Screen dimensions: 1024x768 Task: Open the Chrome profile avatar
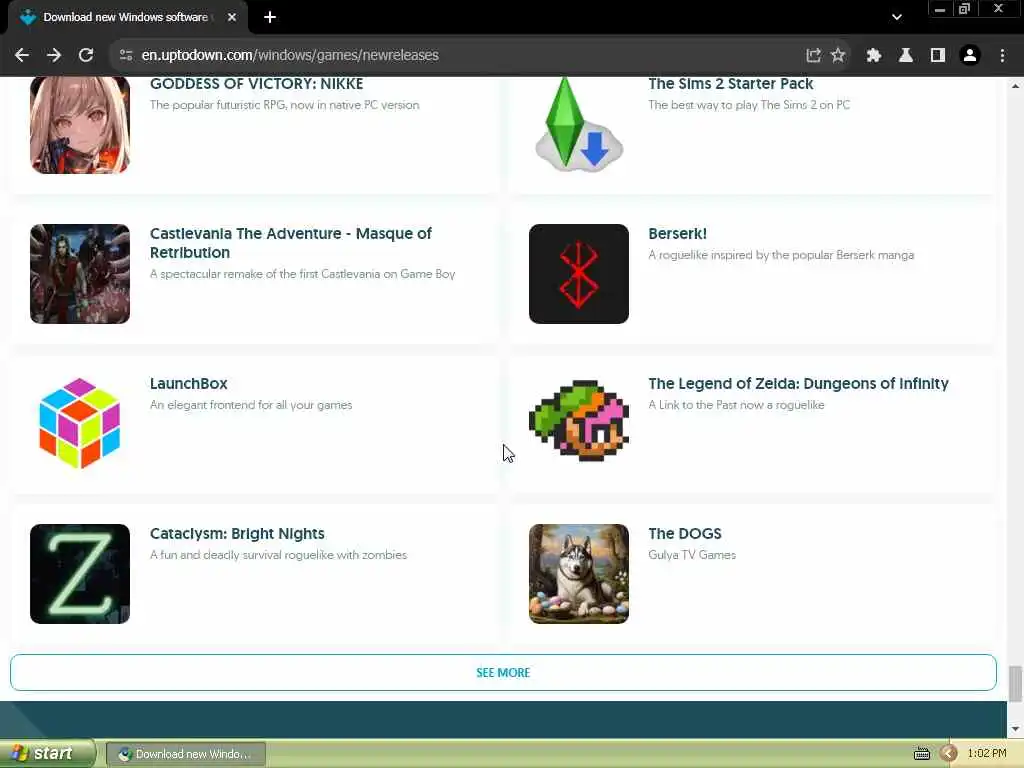[970, 56]
